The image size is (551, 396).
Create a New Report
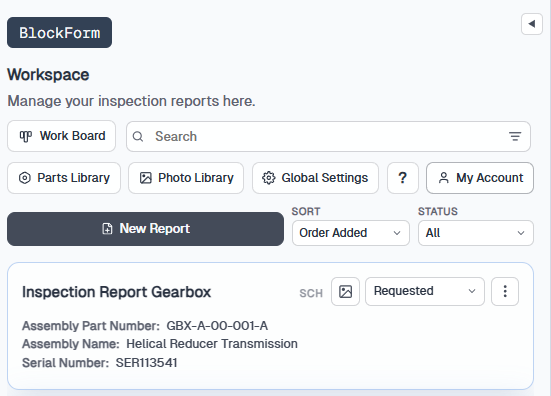(145, 229)
